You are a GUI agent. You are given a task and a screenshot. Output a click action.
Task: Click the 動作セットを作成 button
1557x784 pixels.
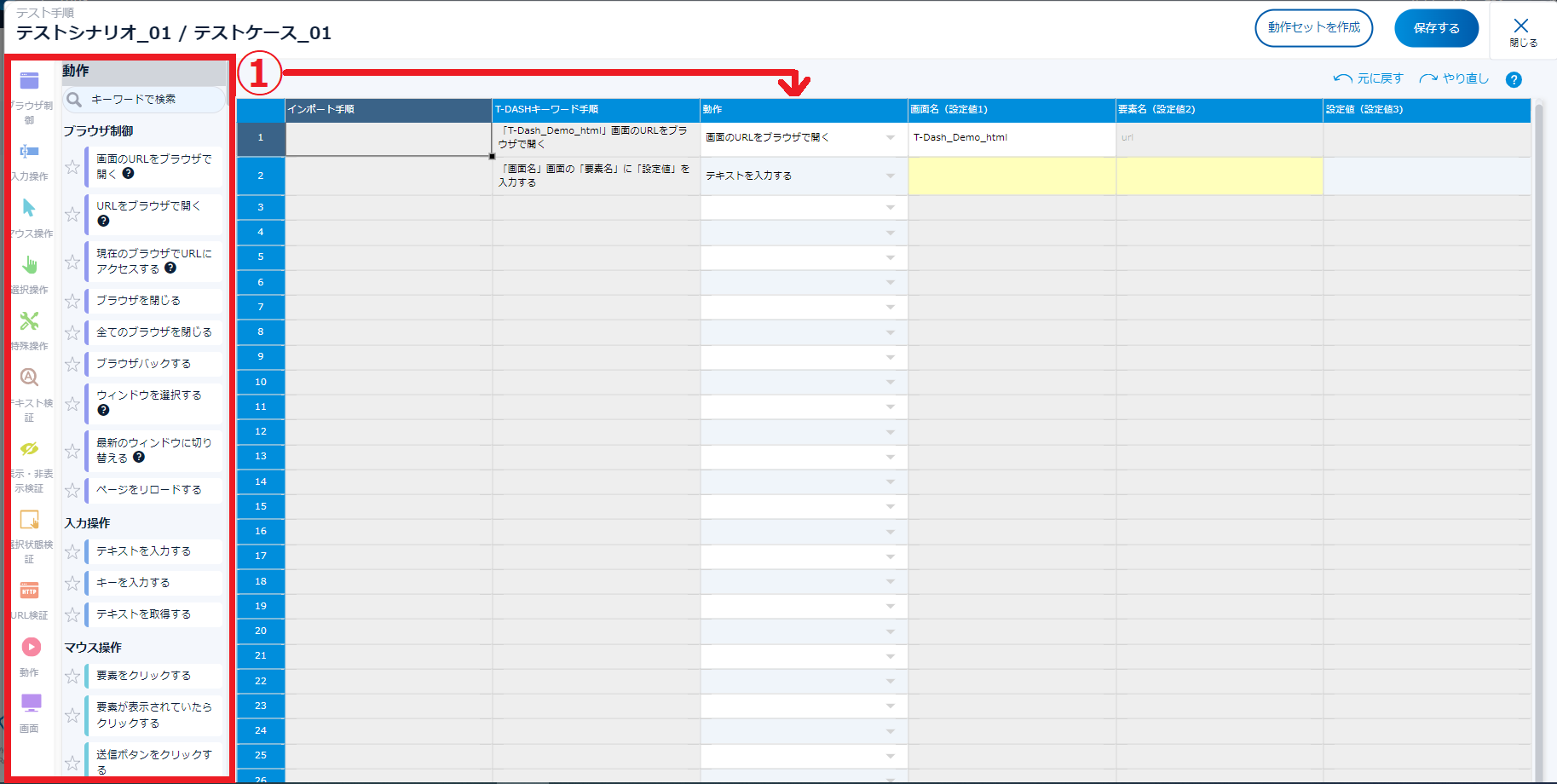(x=1313, y=28)
